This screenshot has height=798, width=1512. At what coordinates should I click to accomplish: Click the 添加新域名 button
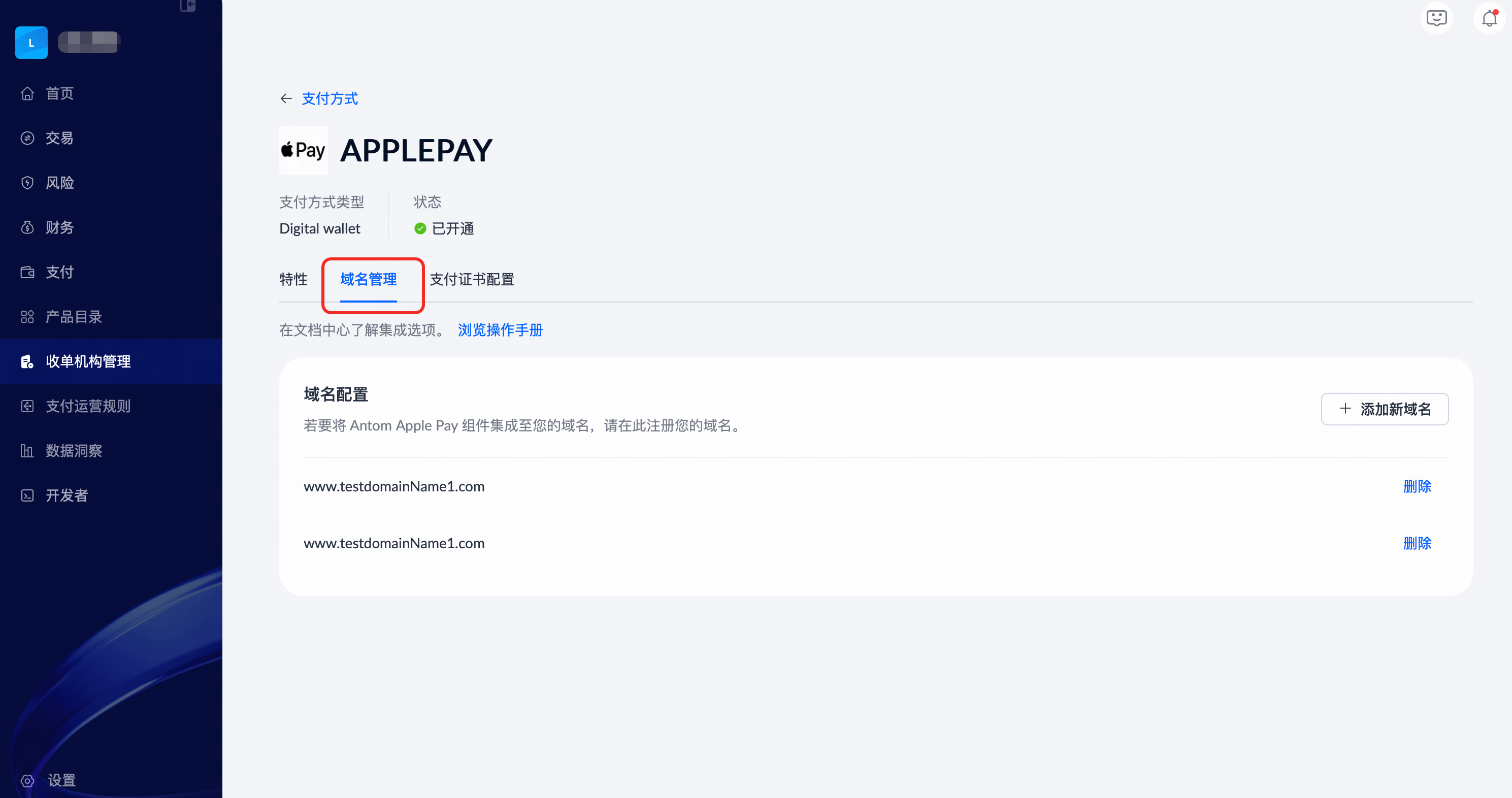[1384, 409]
